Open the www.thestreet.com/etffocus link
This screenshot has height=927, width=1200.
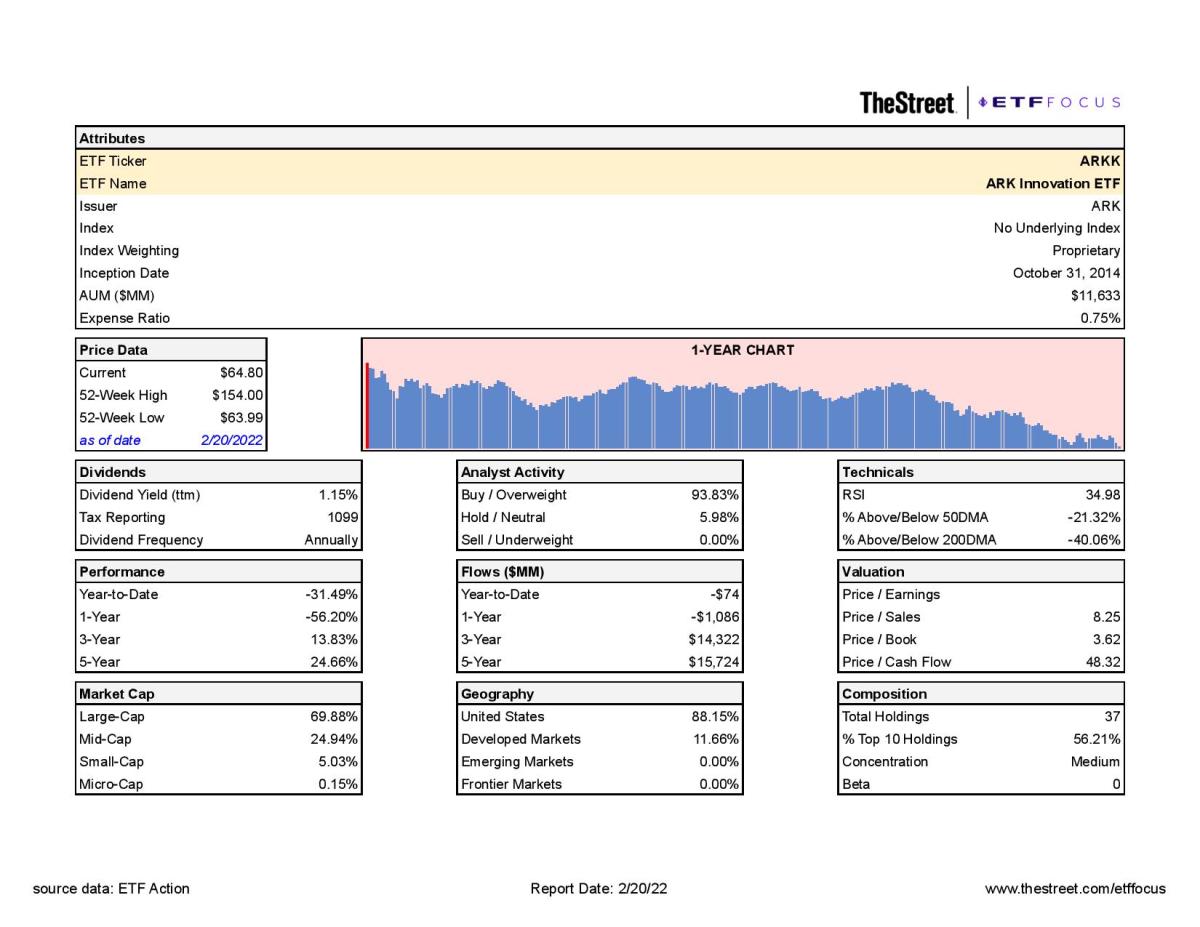1075,888
